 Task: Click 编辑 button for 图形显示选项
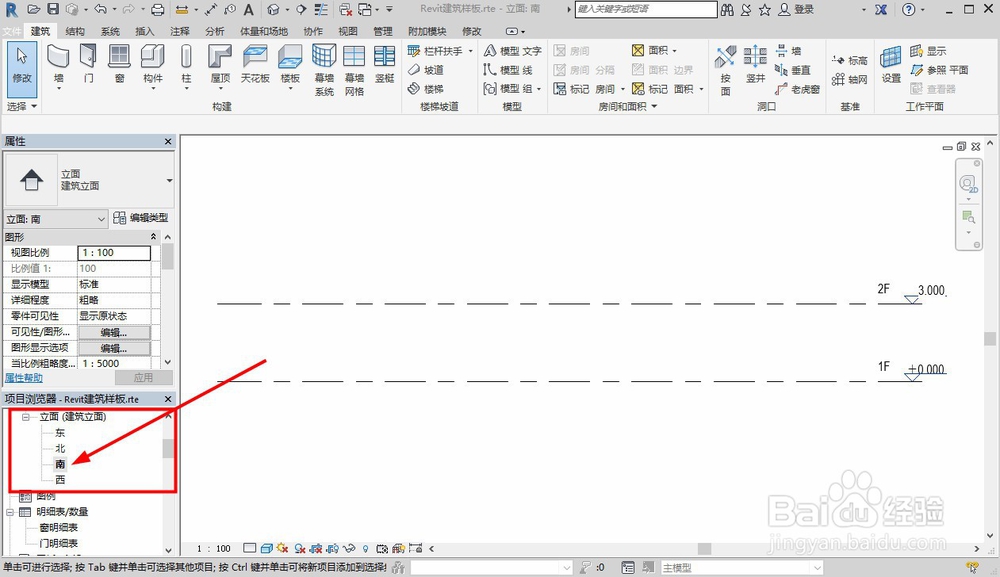pyautogui.click(x=114, y=348)
